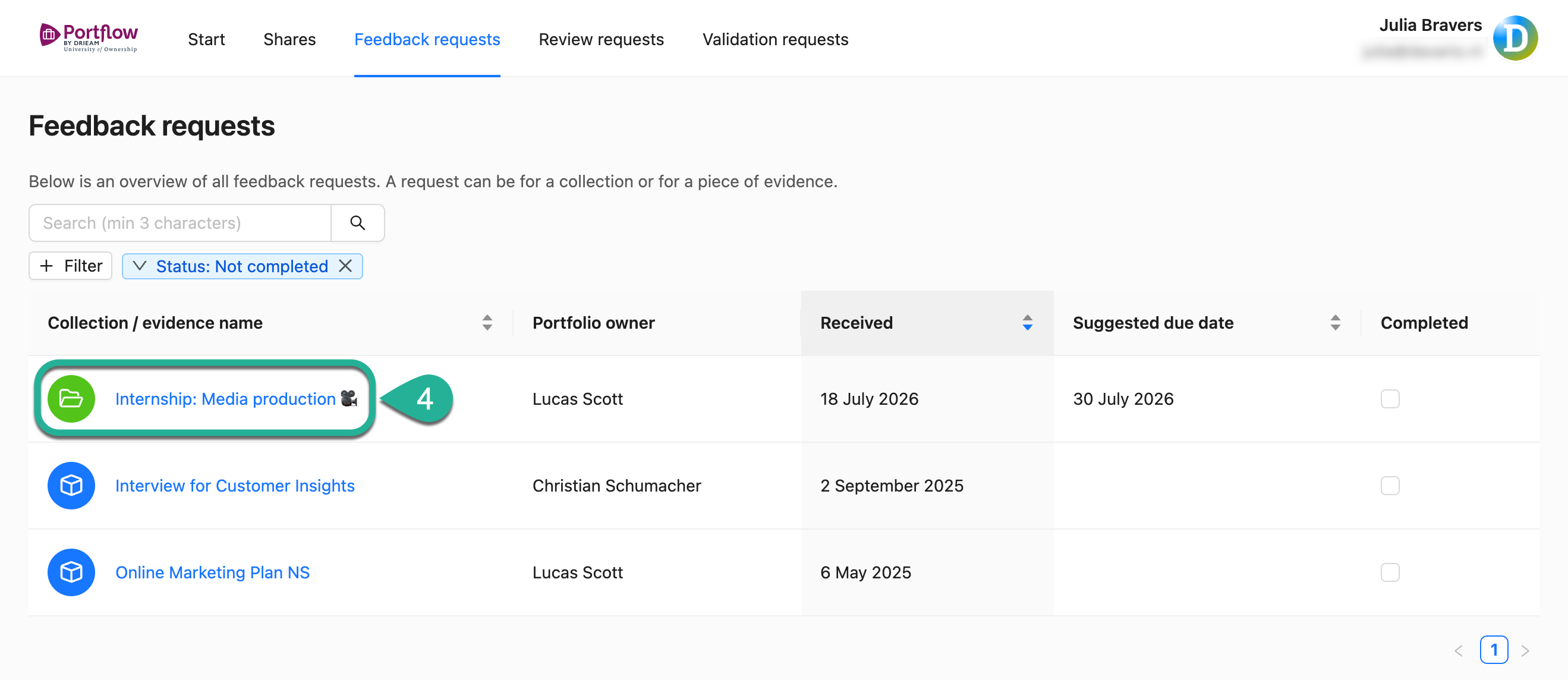Screen dimensions: 1568x680
Task: Click the Feedback requests page heading
Action: [152, 126]
